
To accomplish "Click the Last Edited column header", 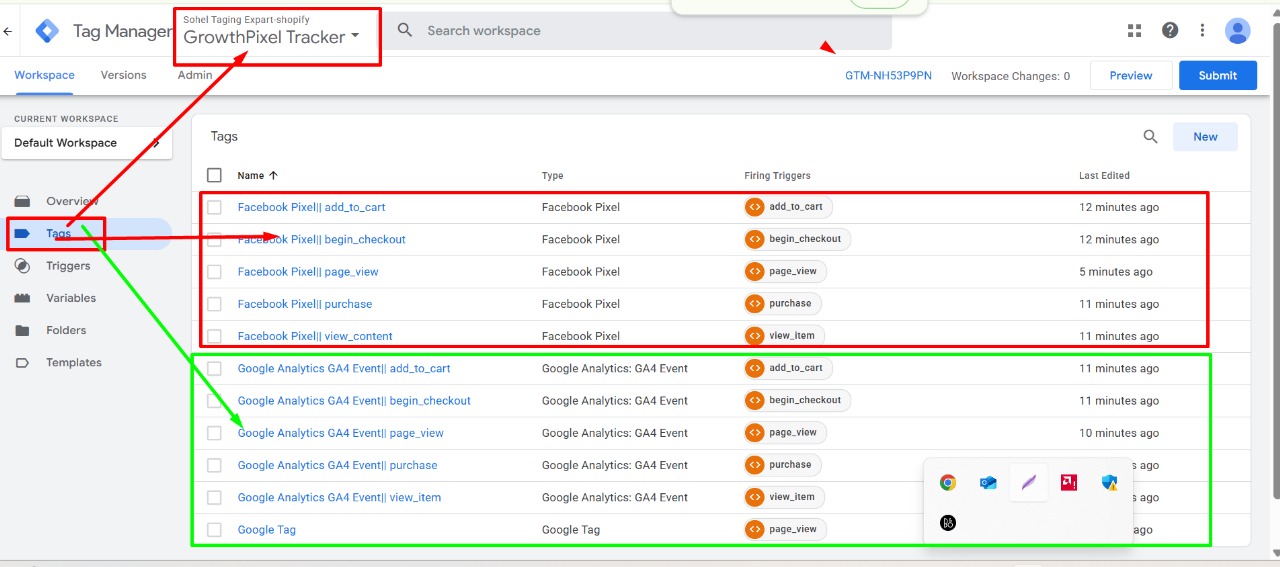I will 1104,176.
